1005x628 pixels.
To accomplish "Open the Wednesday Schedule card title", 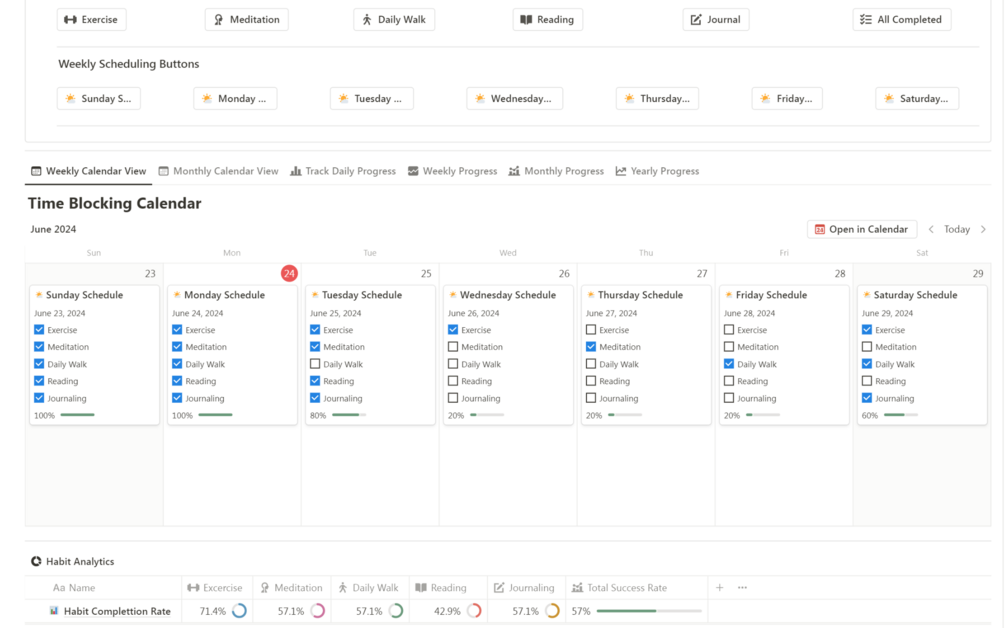I will point(508,295).
